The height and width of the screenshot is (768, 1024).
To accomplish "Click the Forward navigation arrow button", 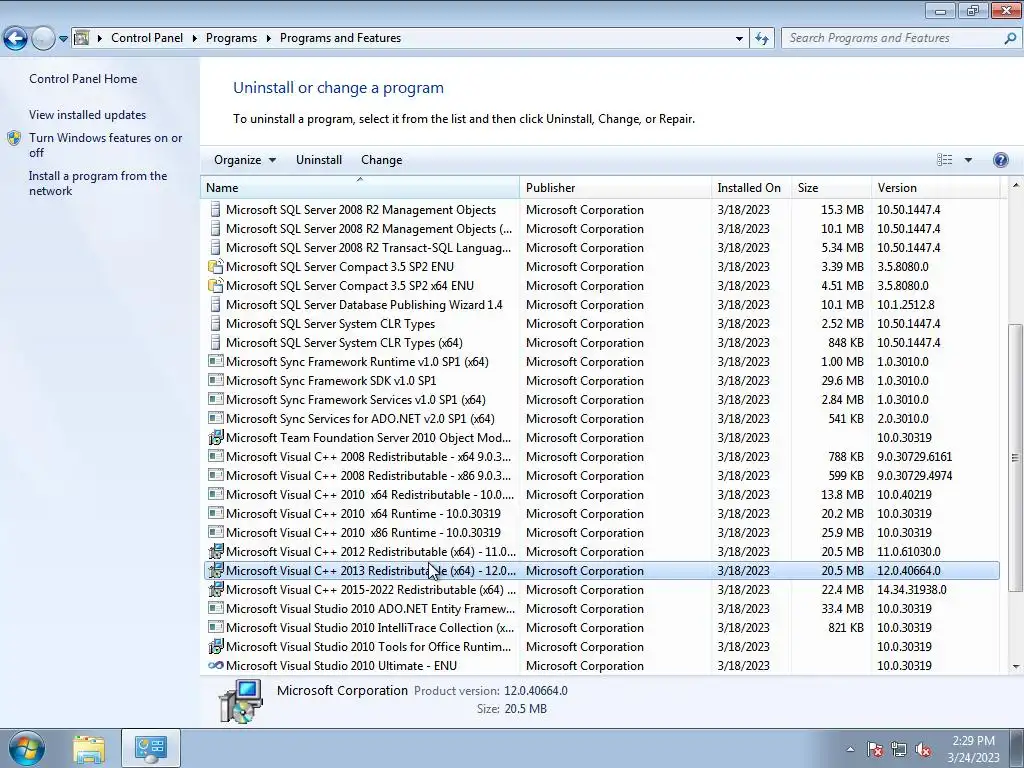I will coord(43,39).
